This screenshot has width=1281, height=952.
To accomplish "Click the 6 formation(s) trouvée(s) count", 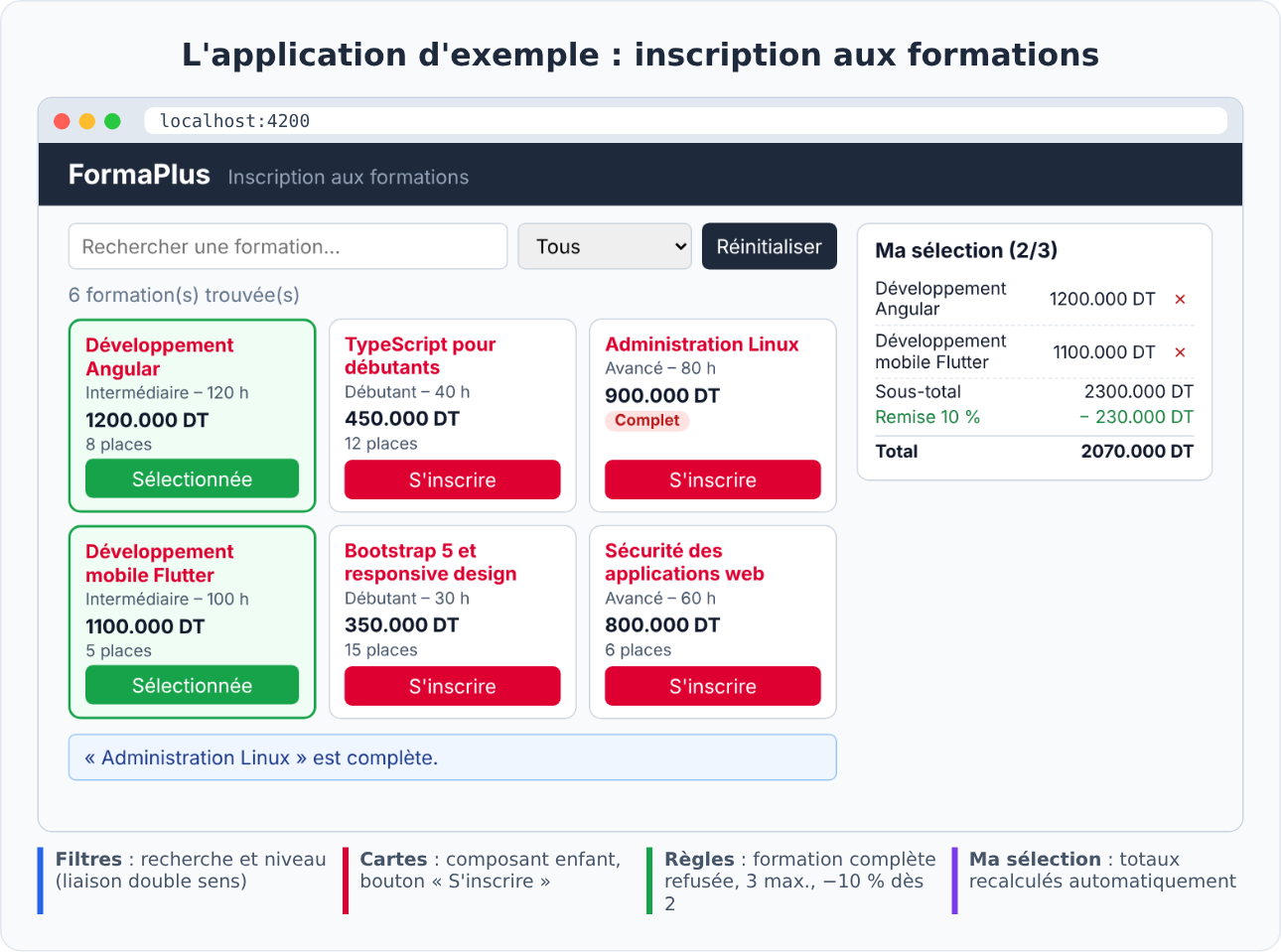I will [x=184, y=295].
